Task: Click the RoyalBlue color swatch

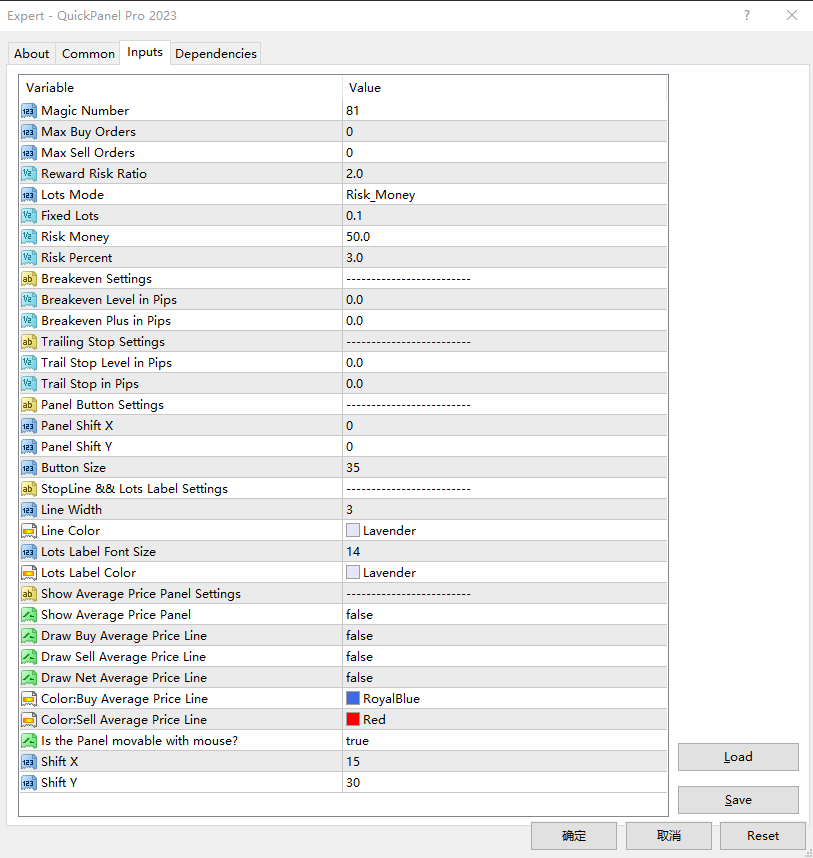Action: 353,698
